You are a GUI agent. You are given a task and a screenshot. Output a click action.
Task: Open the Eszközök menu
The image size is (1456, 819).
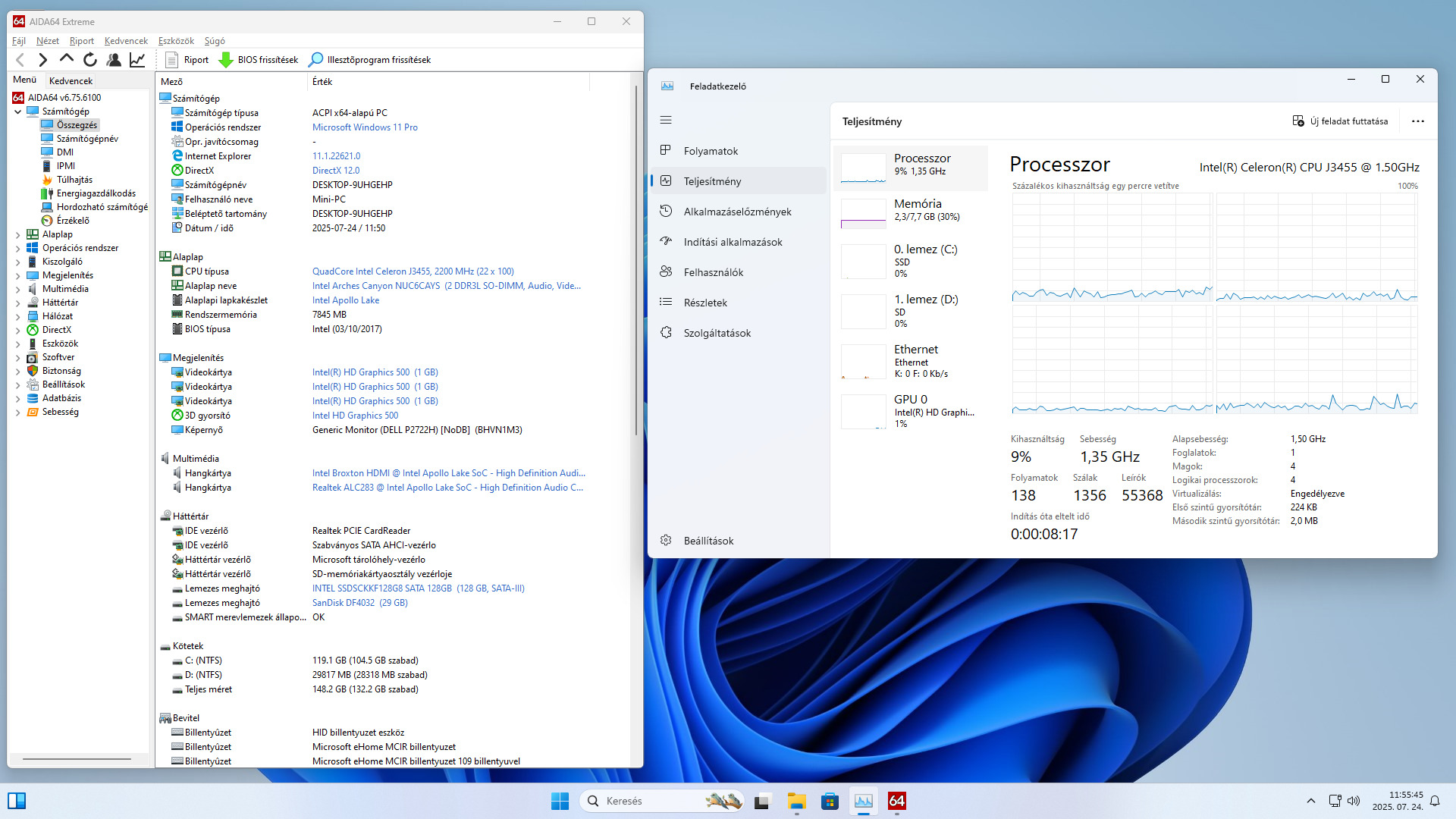pyautogui.click(x=176, y=41)
